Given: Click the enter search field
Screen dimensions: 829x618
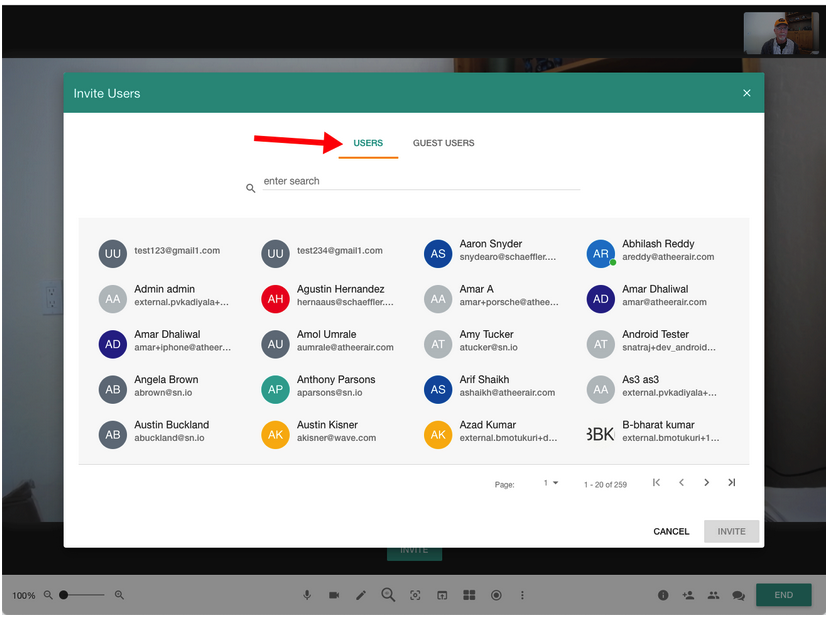Looking at the screenshot, I should (x=421, y=181).
